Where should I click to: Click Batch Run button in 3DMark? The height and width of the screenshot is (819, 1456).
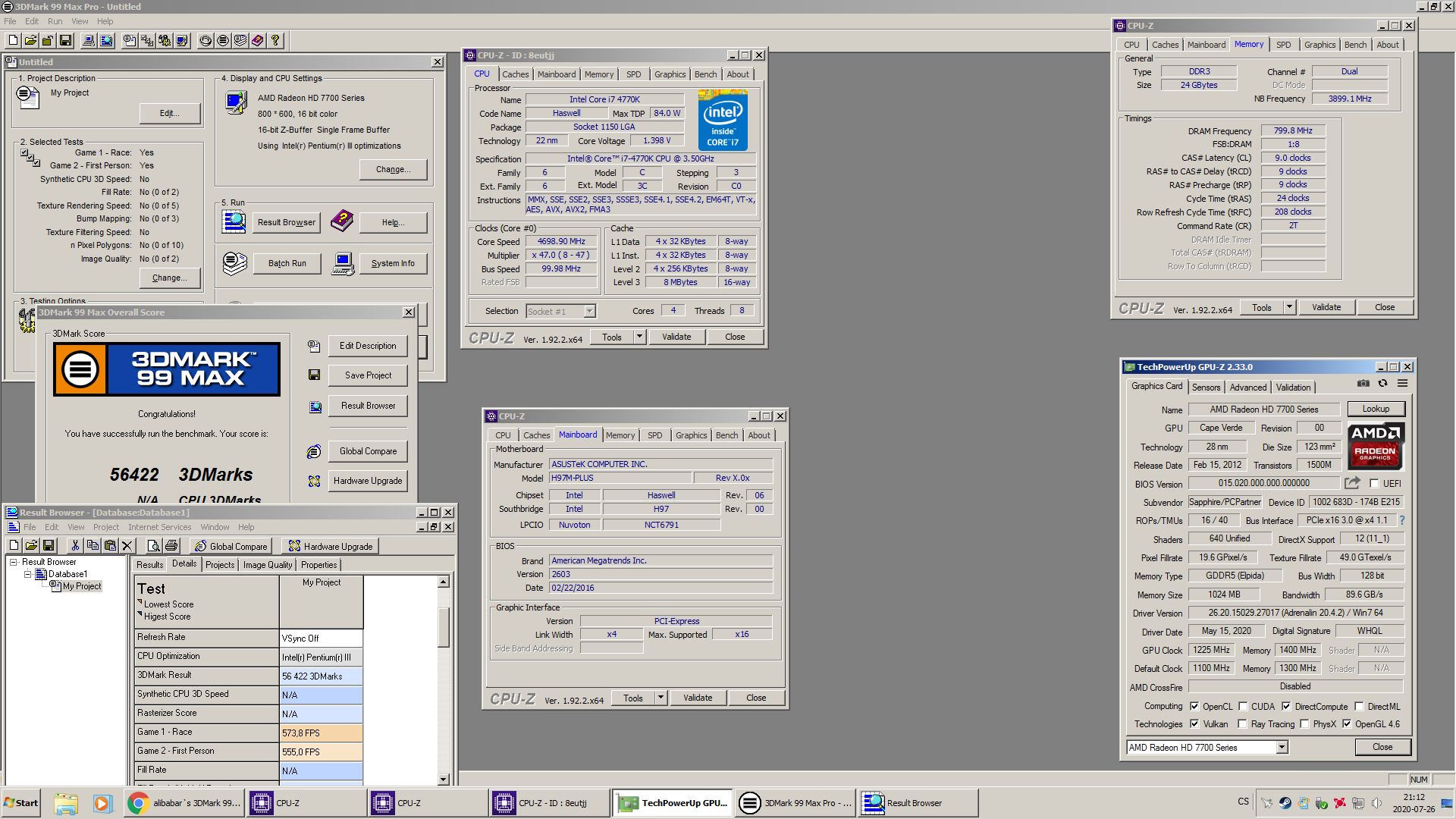pyautogui.click(x=287, y=263)
